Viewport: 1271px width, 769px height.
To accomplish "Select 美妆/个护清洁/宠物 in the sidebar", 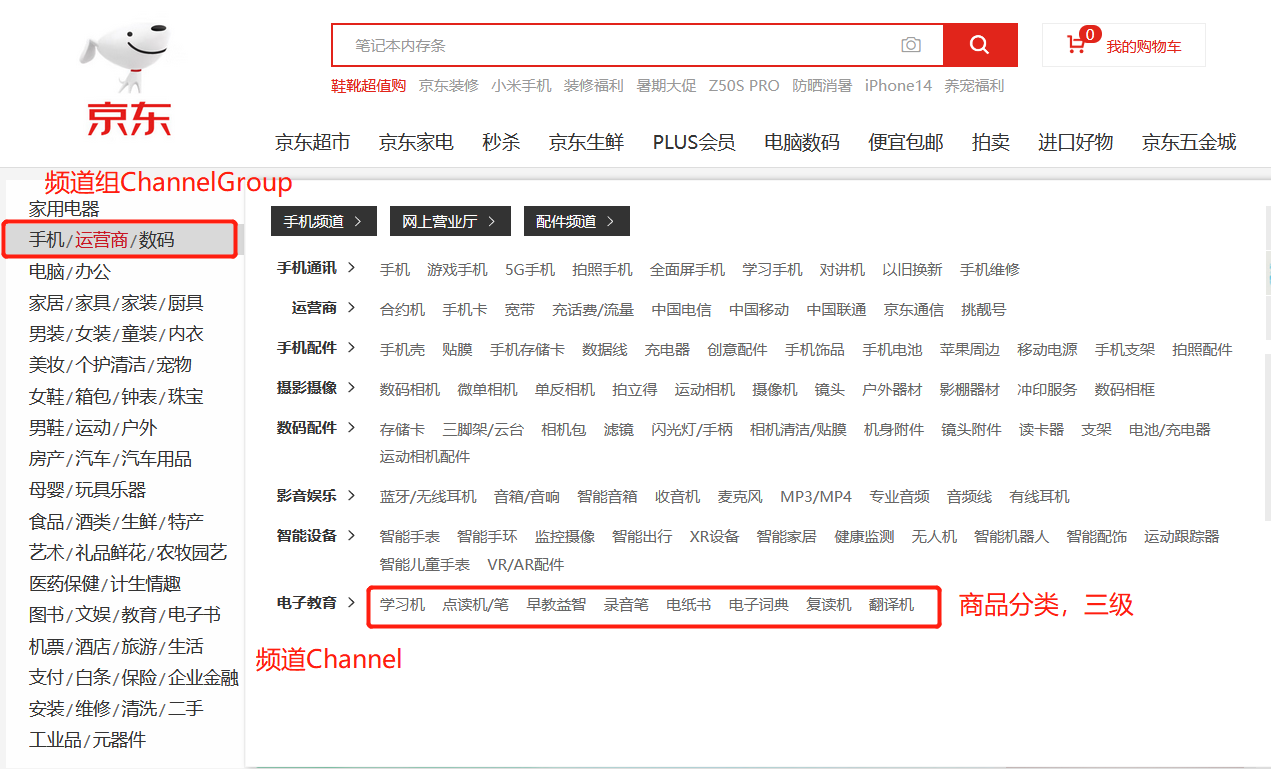I will 110,365.
